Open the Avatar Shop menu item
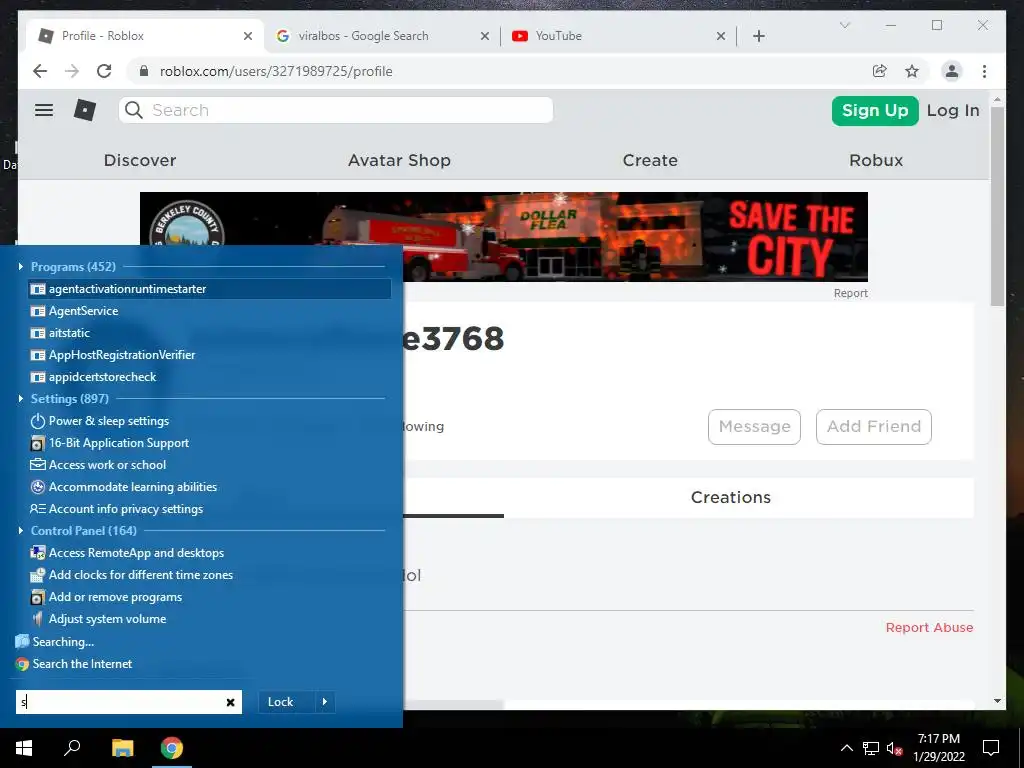Screen dimensions: 1024x768 [399, 161]
